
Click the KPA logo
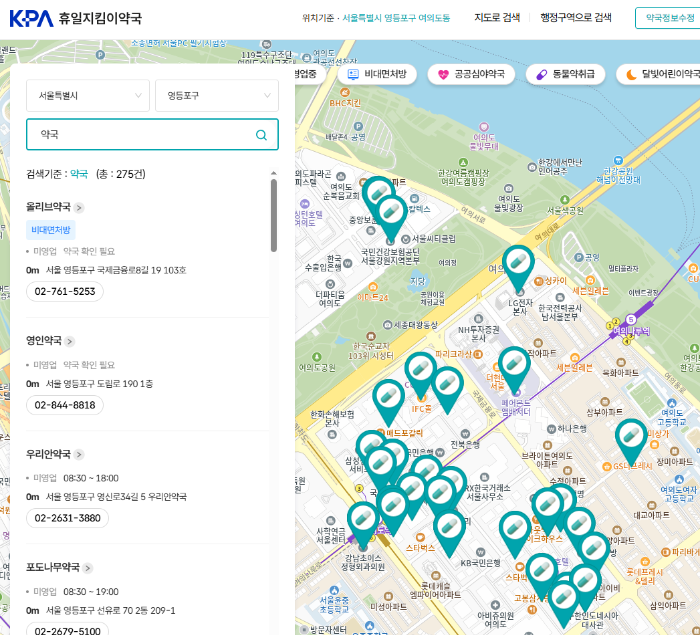click(31, 18)
